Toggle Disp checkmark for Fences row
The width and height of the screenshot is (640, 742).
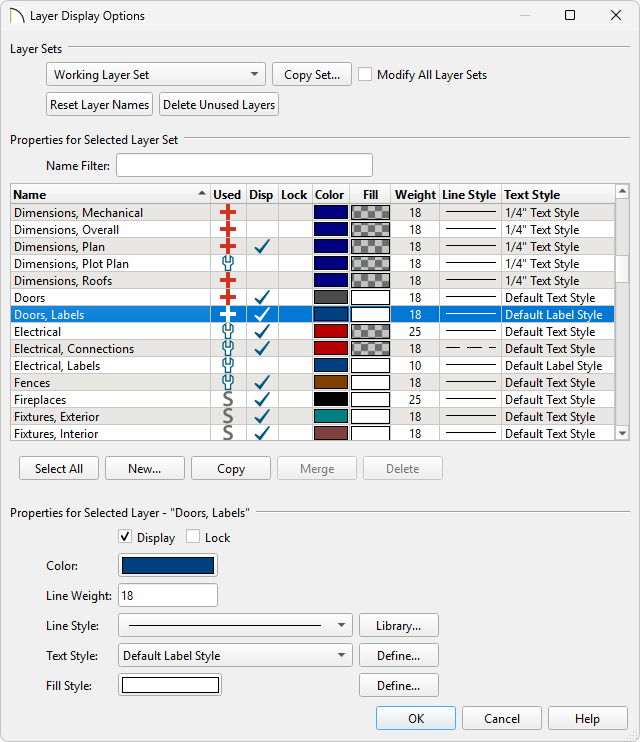pos(262,383)
